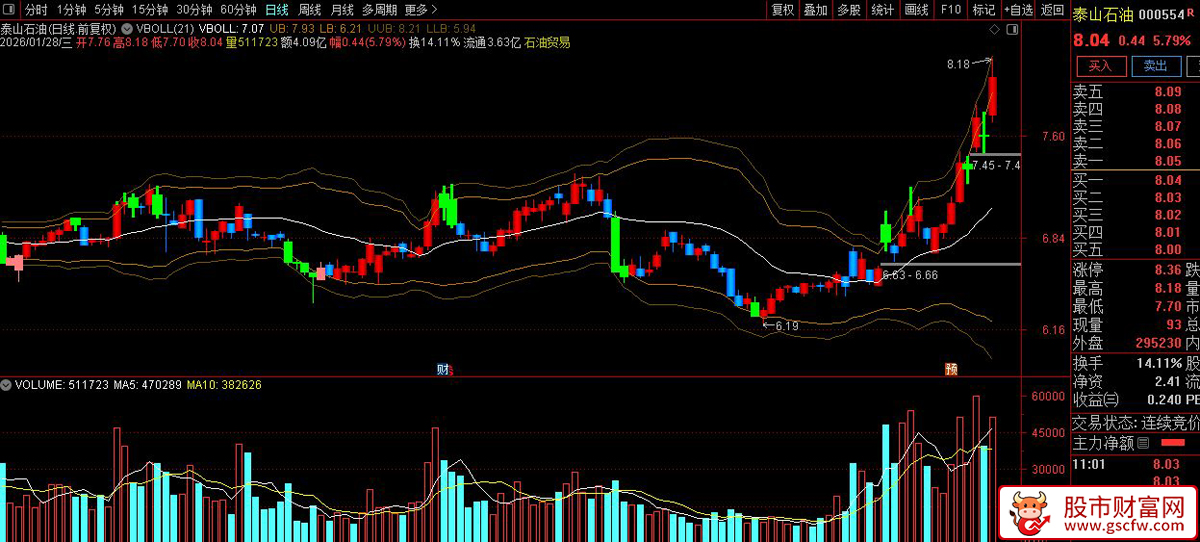Screen dimensions: 1200x542
Task: Activate the 画线 drawing tool
Action: [917, 10]
